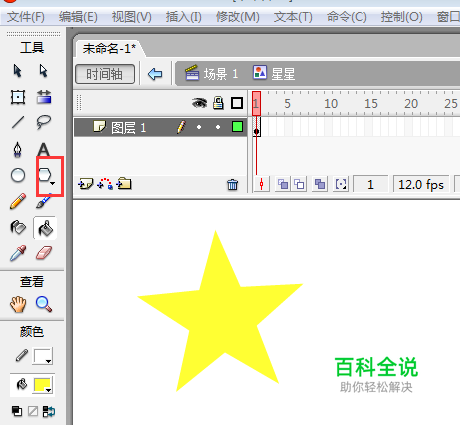
Task: Open the 控制(O) menu
Action: point(402,17)
